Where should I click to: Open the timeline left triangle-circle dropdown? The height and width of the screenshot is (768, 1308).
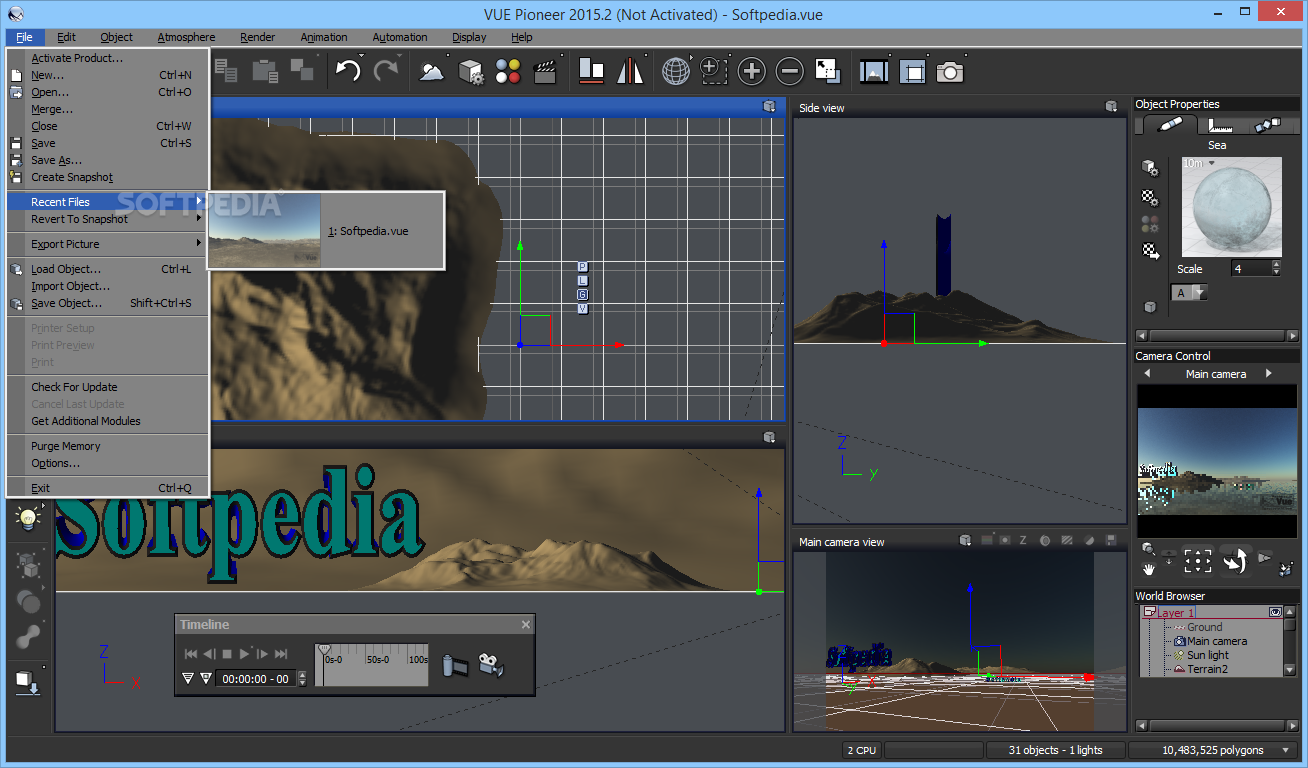pyautogui.click(x=188, y=678)
